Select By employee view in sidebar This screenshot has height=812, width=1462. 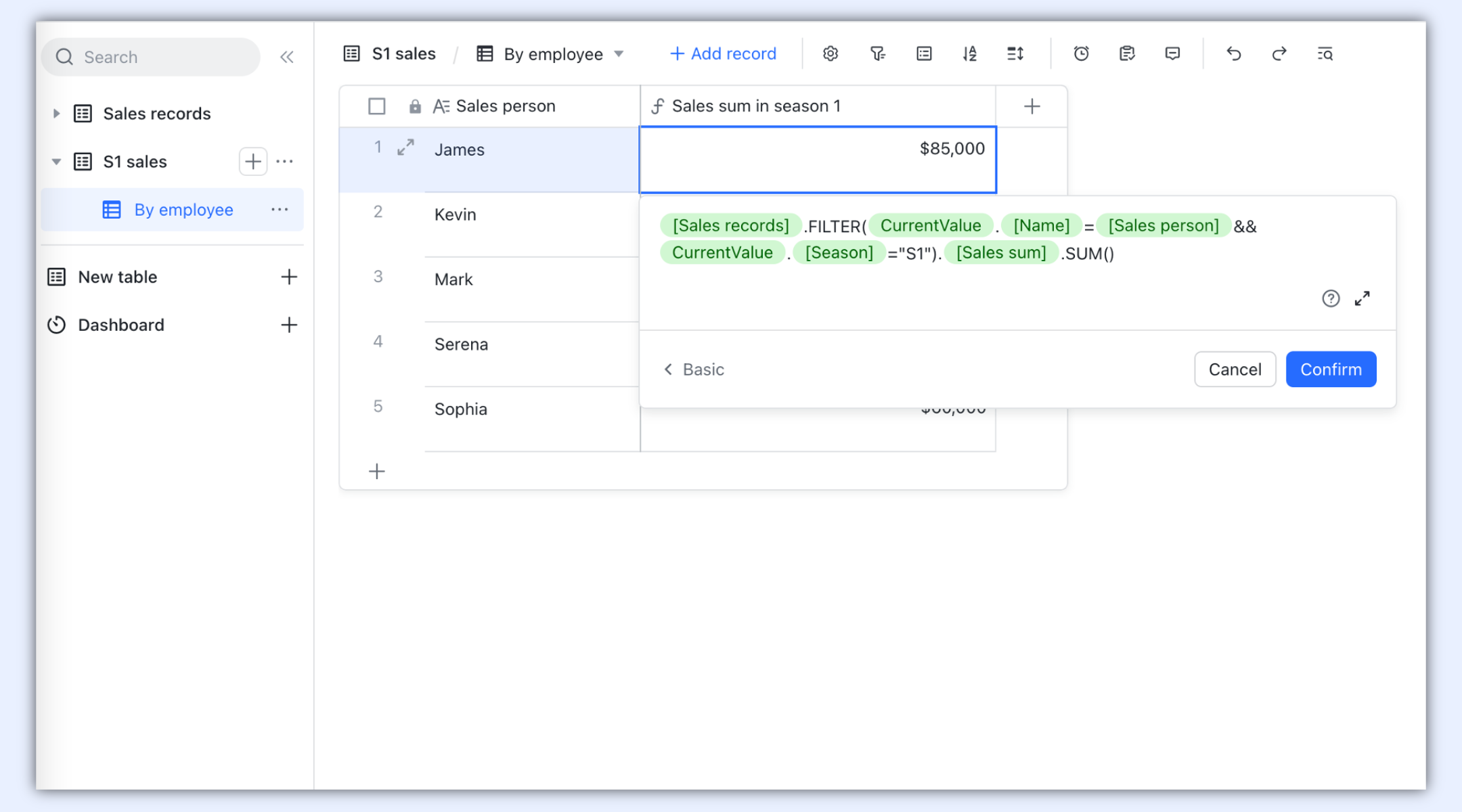183,210
